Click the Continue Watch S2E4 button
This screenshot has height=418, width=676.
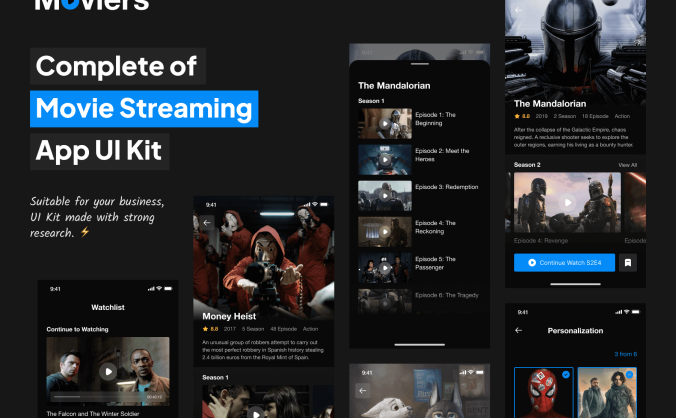click(x=564, y=262)
